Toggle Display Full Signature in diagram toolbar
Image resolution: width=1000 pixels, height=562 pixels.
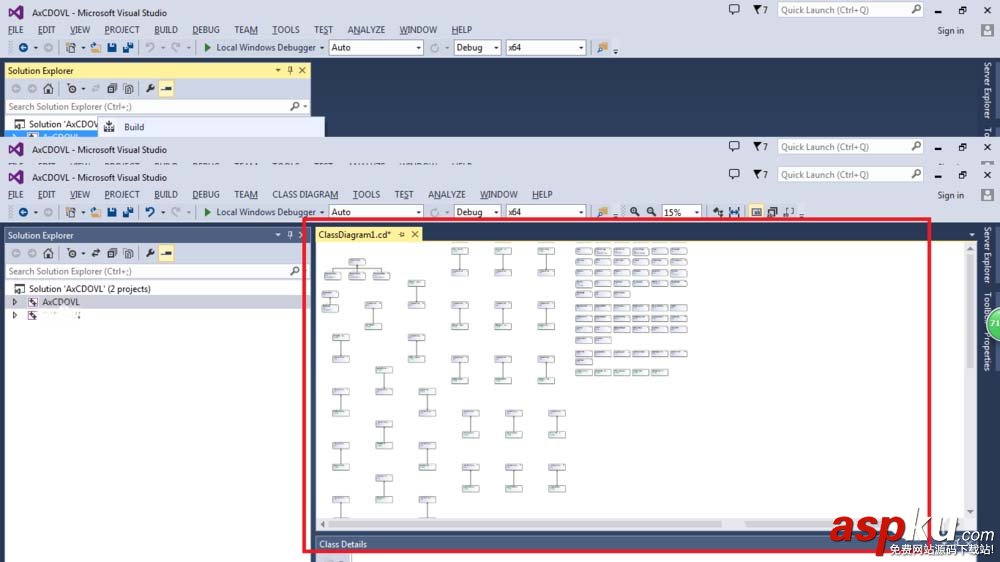click(789, 212)
